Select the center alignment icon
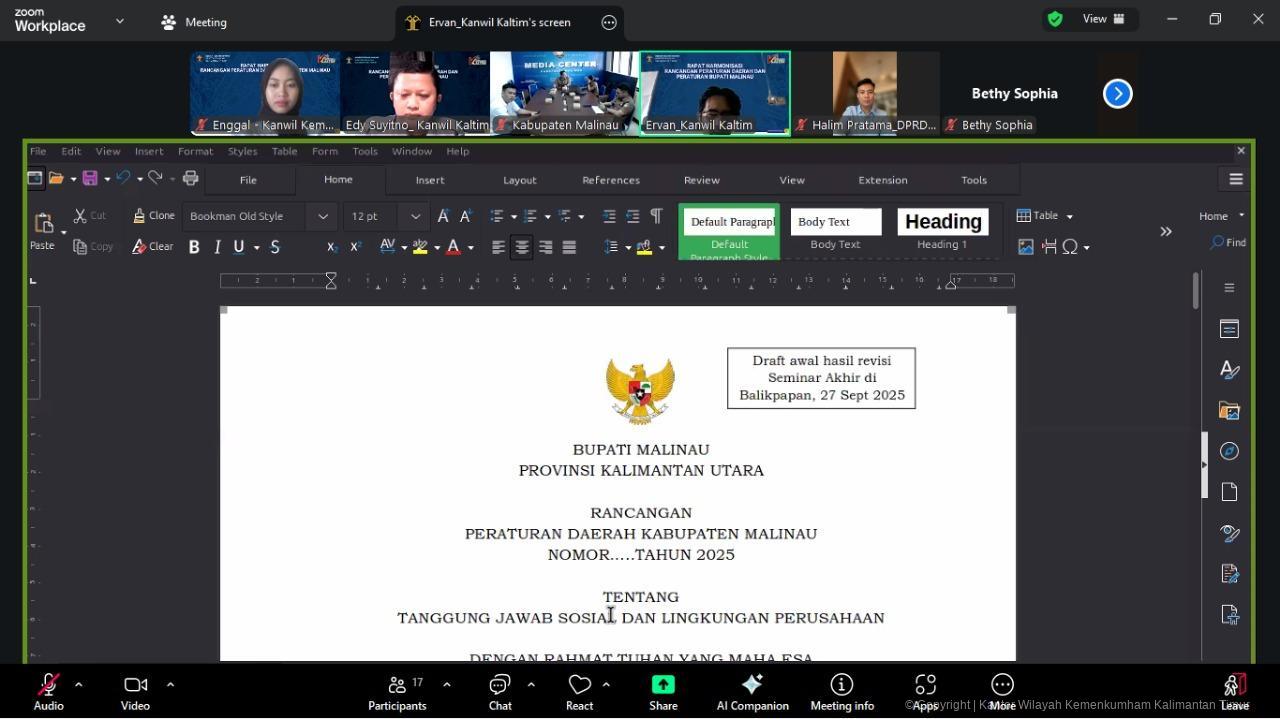 click(522, 247)
